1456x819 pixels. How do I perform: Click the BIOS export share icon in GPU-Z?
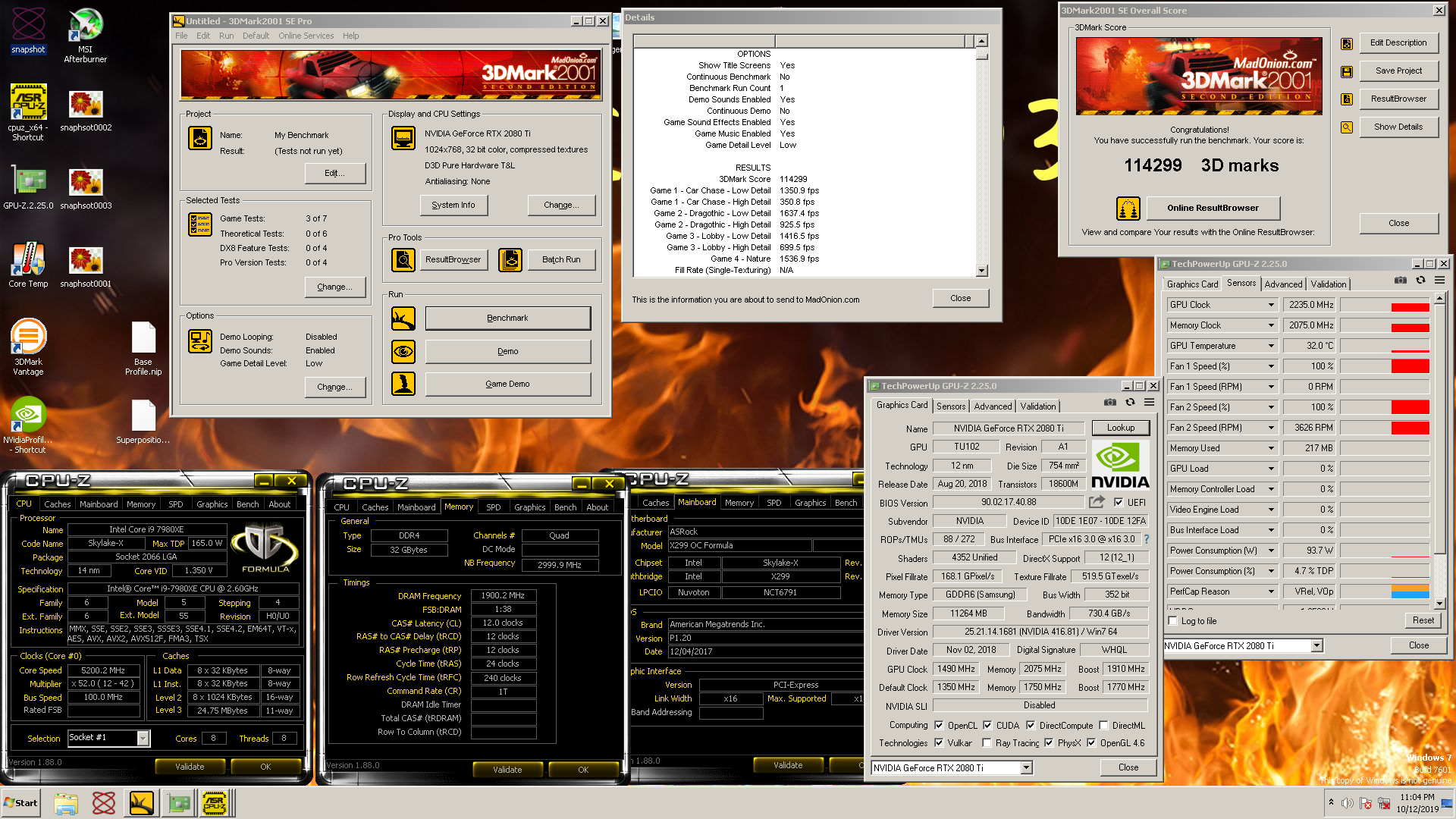(x=1097, y=502)
